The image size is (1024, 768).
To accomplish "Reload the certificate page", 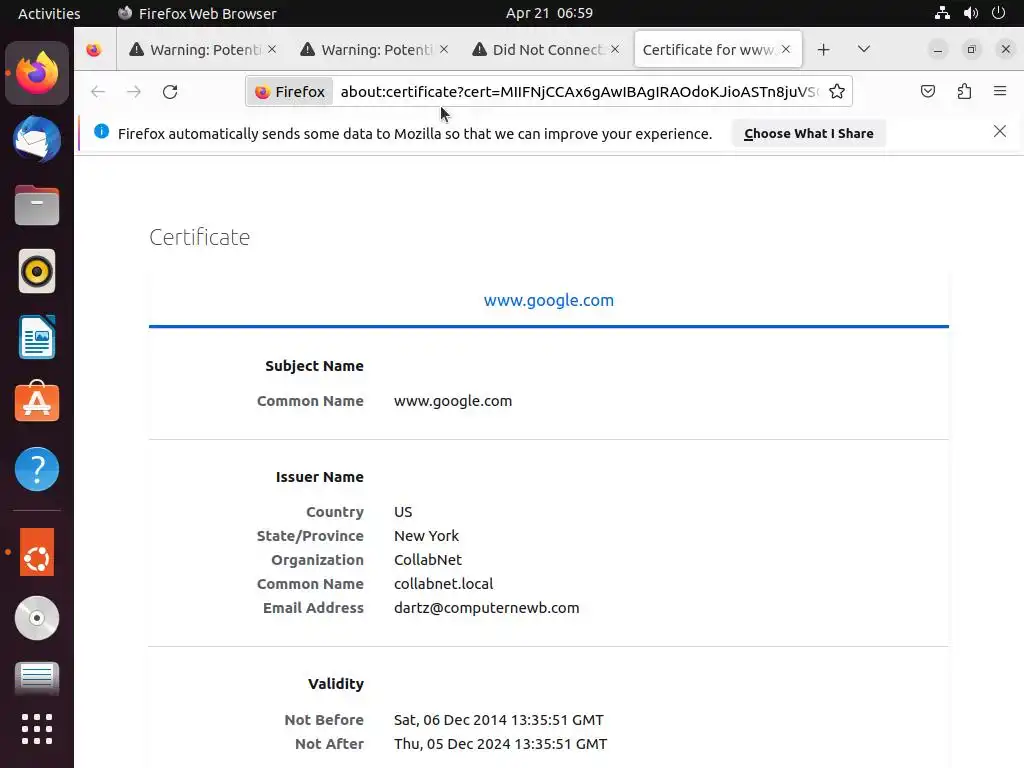I will click(170, 91).
